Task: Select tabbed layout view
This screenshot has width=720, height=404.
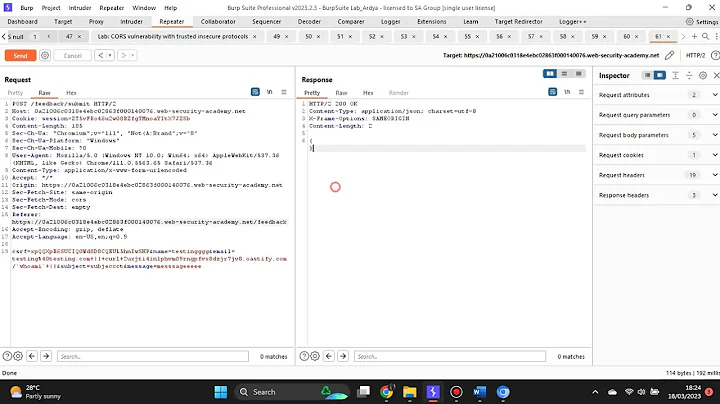Action: pyautogui.click(x=579, y=73)
